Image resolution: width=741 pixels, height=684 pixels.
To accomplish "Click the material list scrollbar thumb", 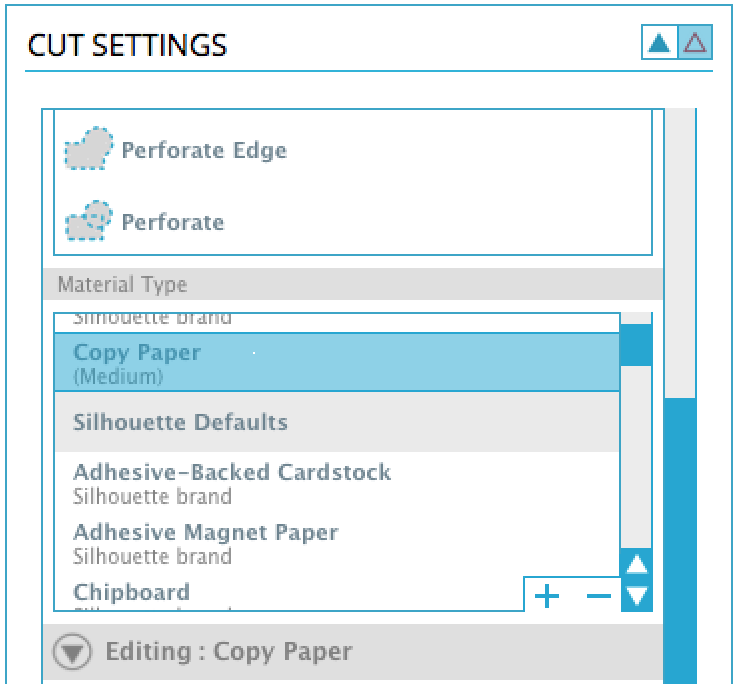I will (636, 345).
